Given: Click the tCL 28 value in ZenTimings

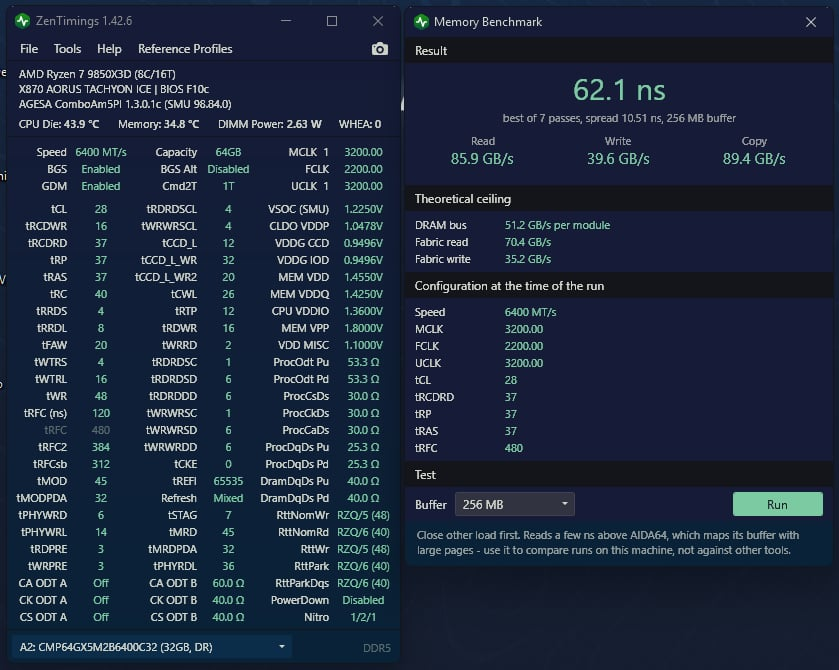Looking at the screenshot, I should tap(101, 209).
